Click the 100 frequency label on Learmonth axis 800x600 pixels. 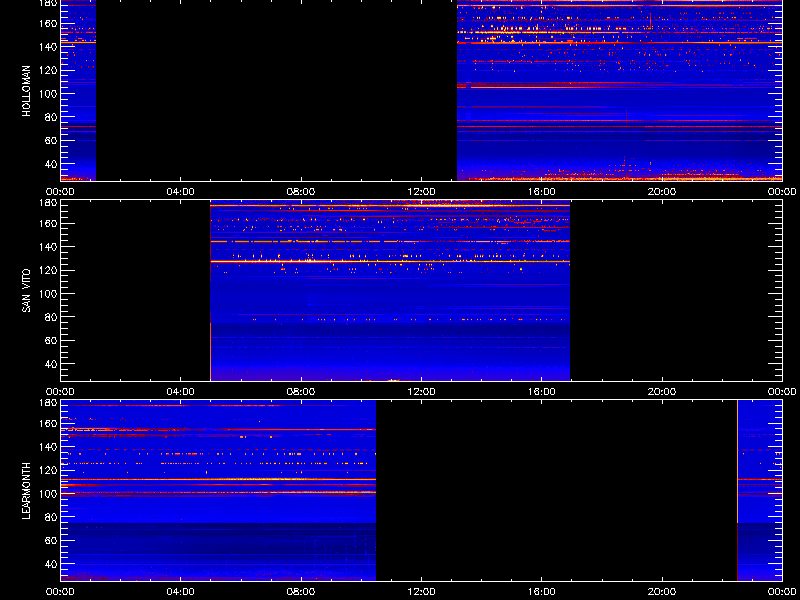(x=48, y=493)
